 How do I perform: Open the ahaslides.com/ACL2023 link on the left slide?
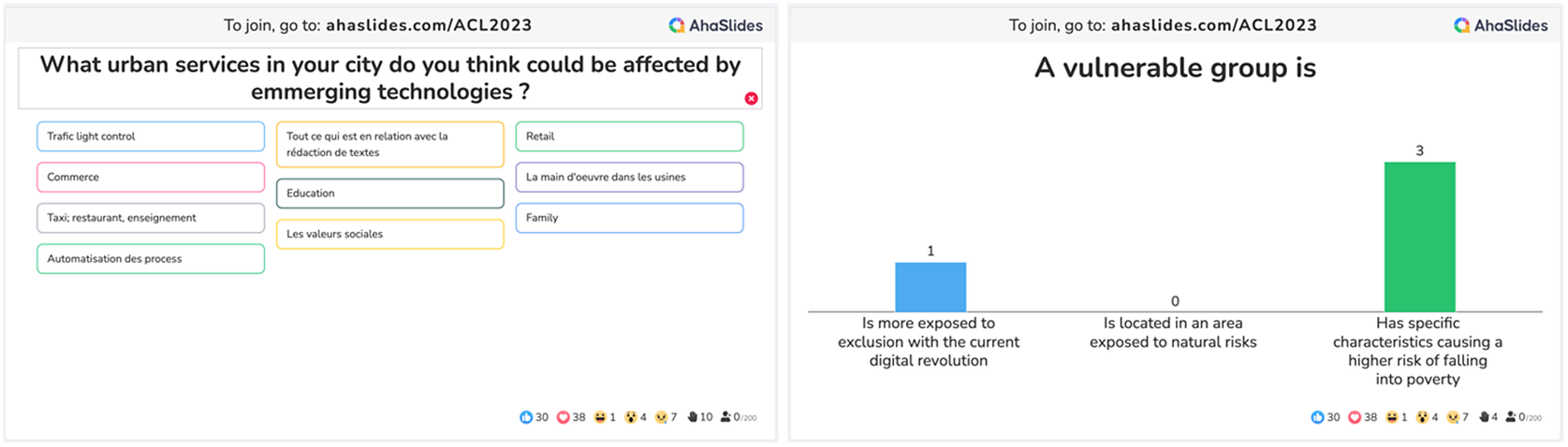(429, 25)
